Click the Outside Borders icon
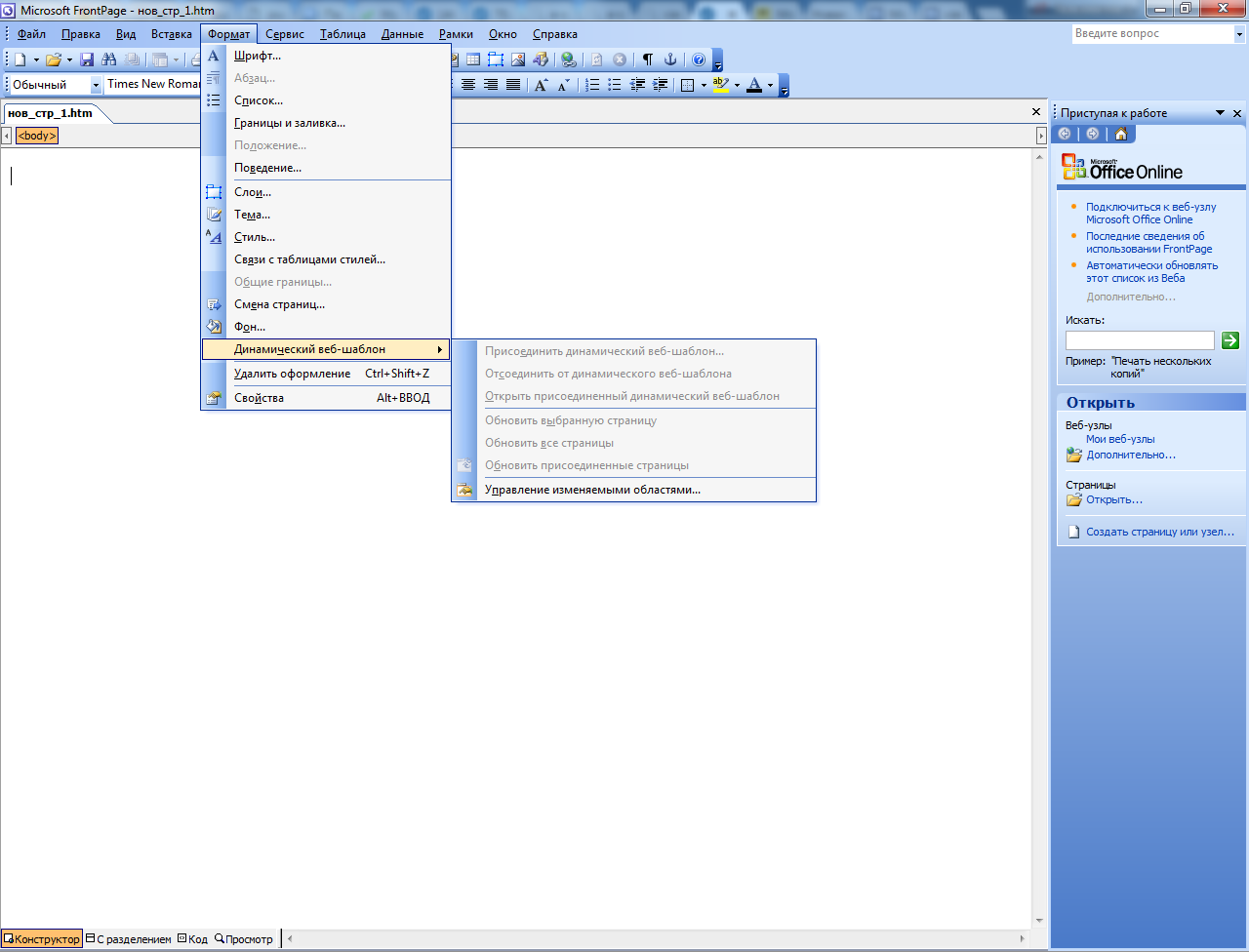Viewport: 1249px width, 952px height. (687, 85)
